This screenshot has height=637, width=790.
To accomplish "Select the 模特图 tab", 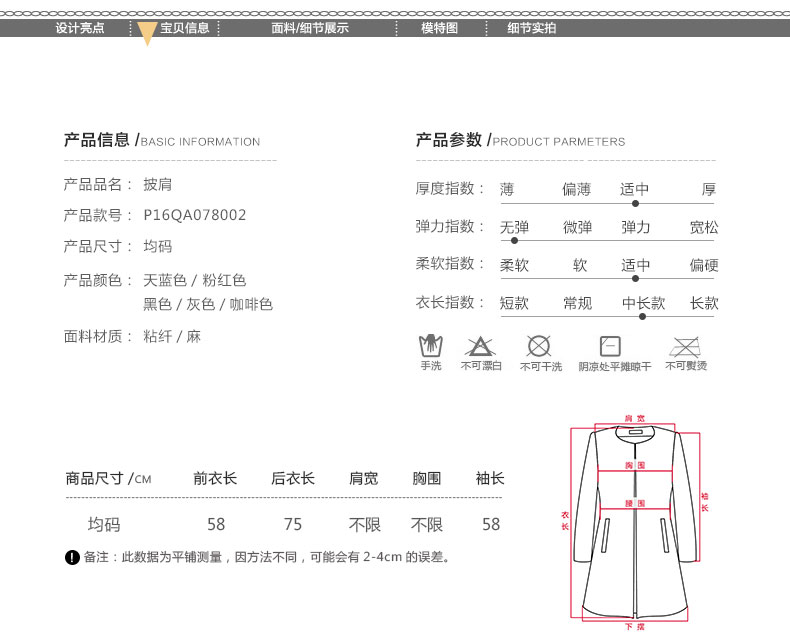I will (x=439, y=28).
